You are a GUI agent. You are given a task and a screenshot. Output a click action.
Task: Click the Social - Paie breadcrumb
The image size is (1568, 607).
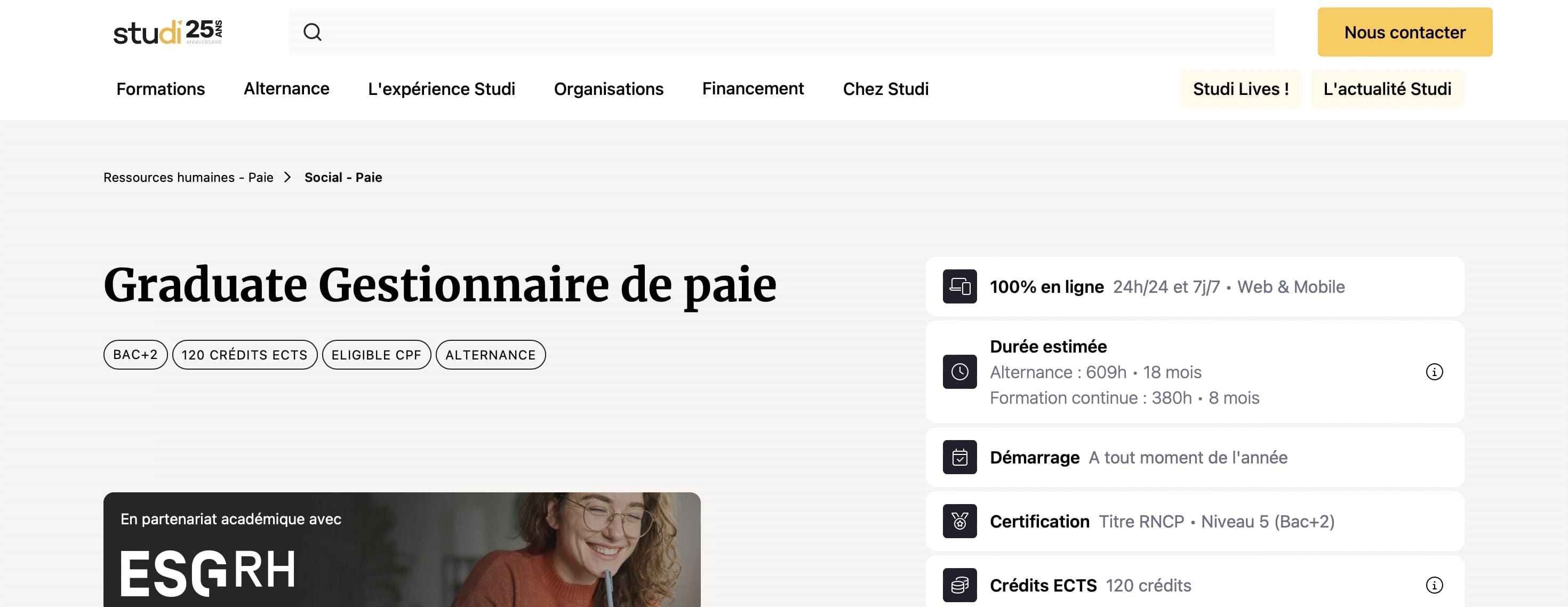pos(343,177)
